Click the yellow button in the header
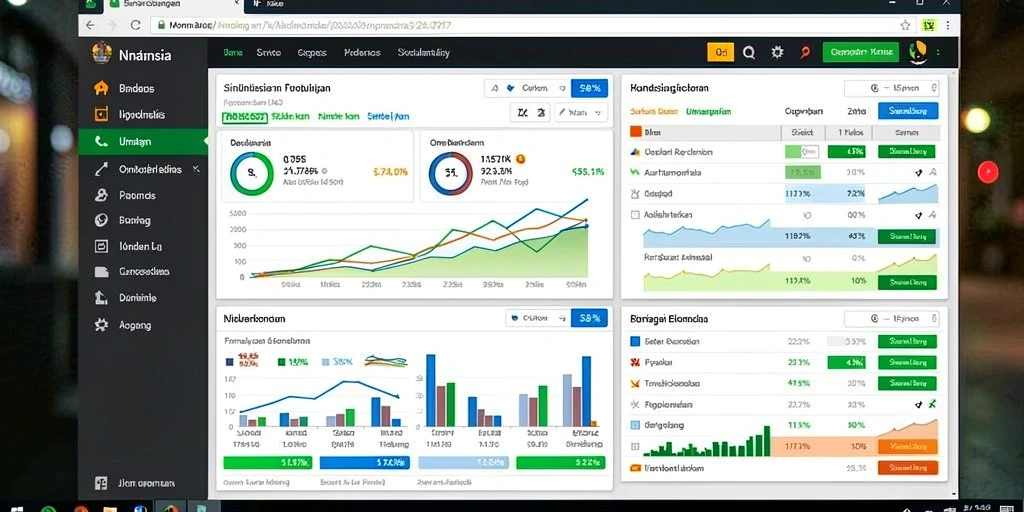Image resolution: width=1024 pixels, height=512 pixels. (721, 53)
